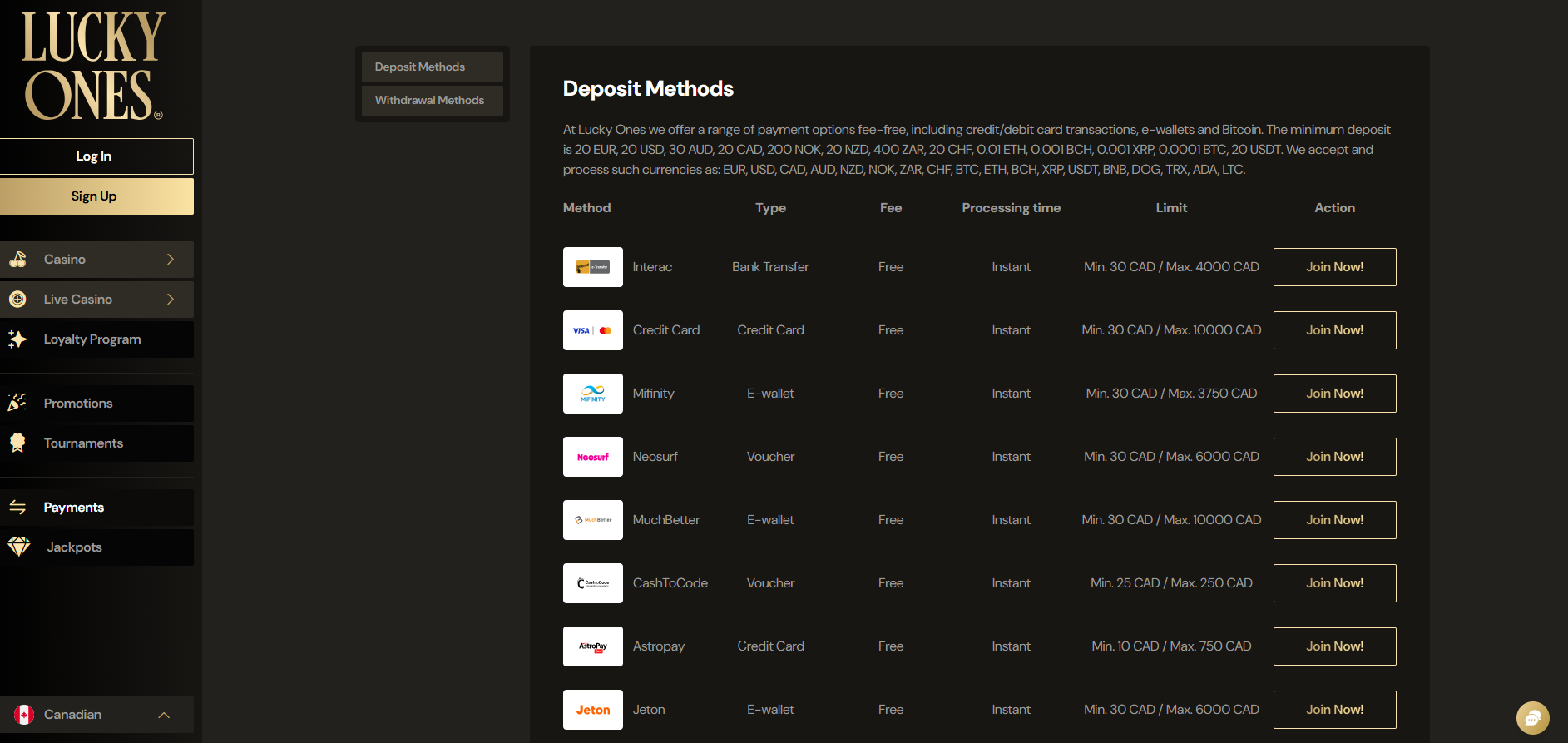
Task: Expand the Live Casino menu chevron
Action: (171, 300)
